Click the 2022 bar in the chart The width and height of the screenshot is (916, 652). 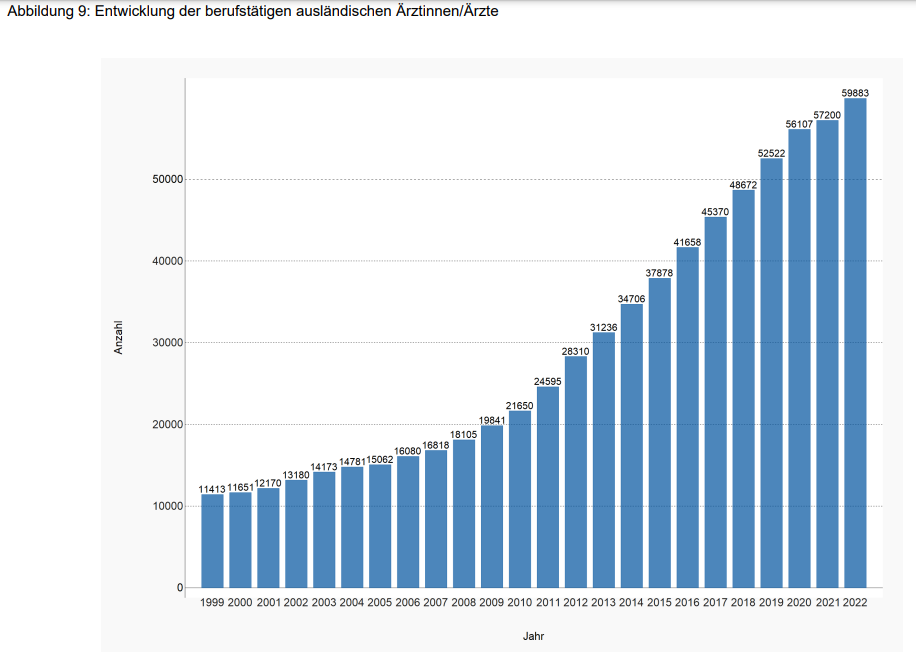pyautogui.click(x=854, y=343)
